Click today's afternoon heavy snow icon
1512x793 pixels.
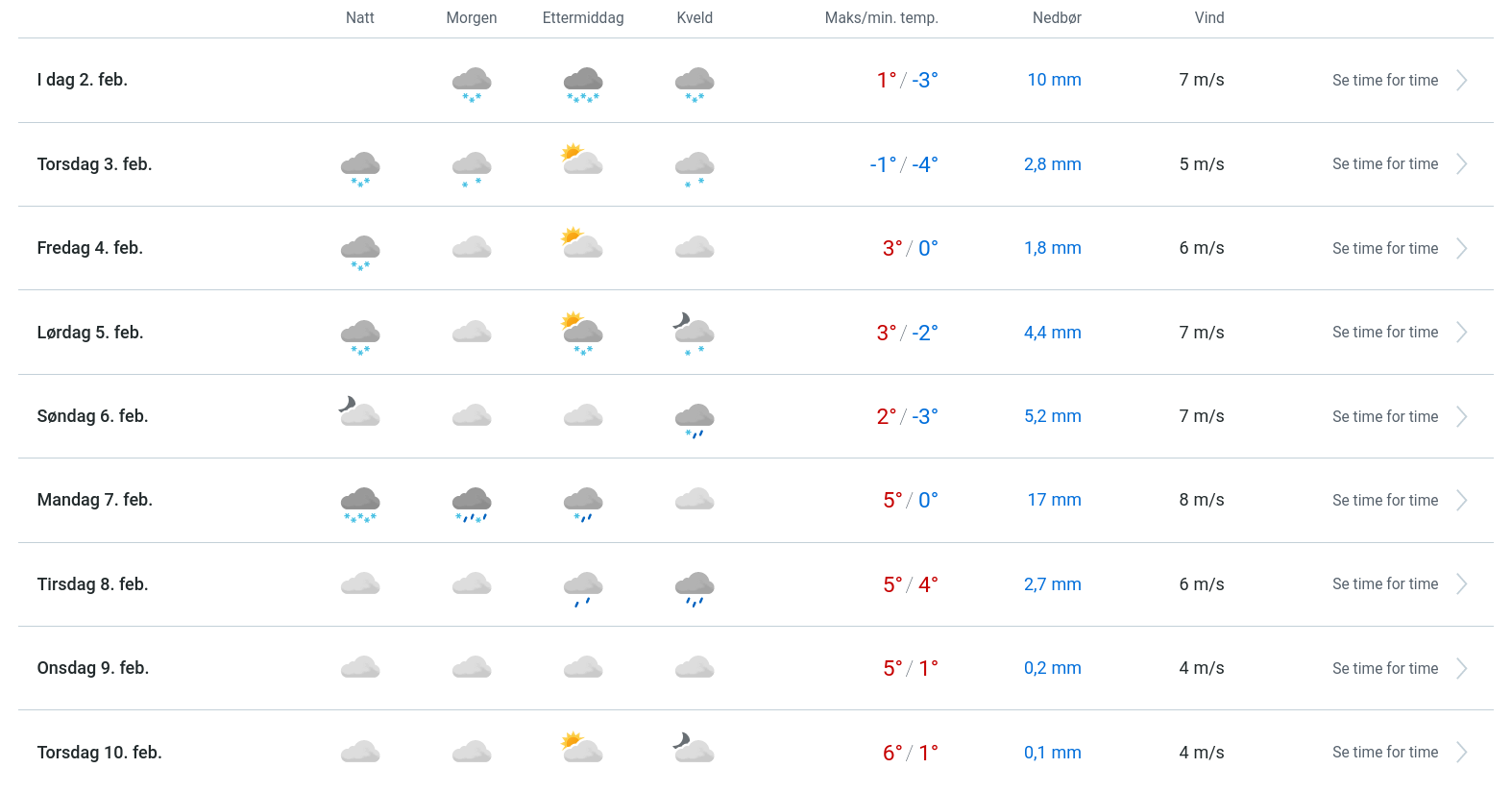click(583, 83)
